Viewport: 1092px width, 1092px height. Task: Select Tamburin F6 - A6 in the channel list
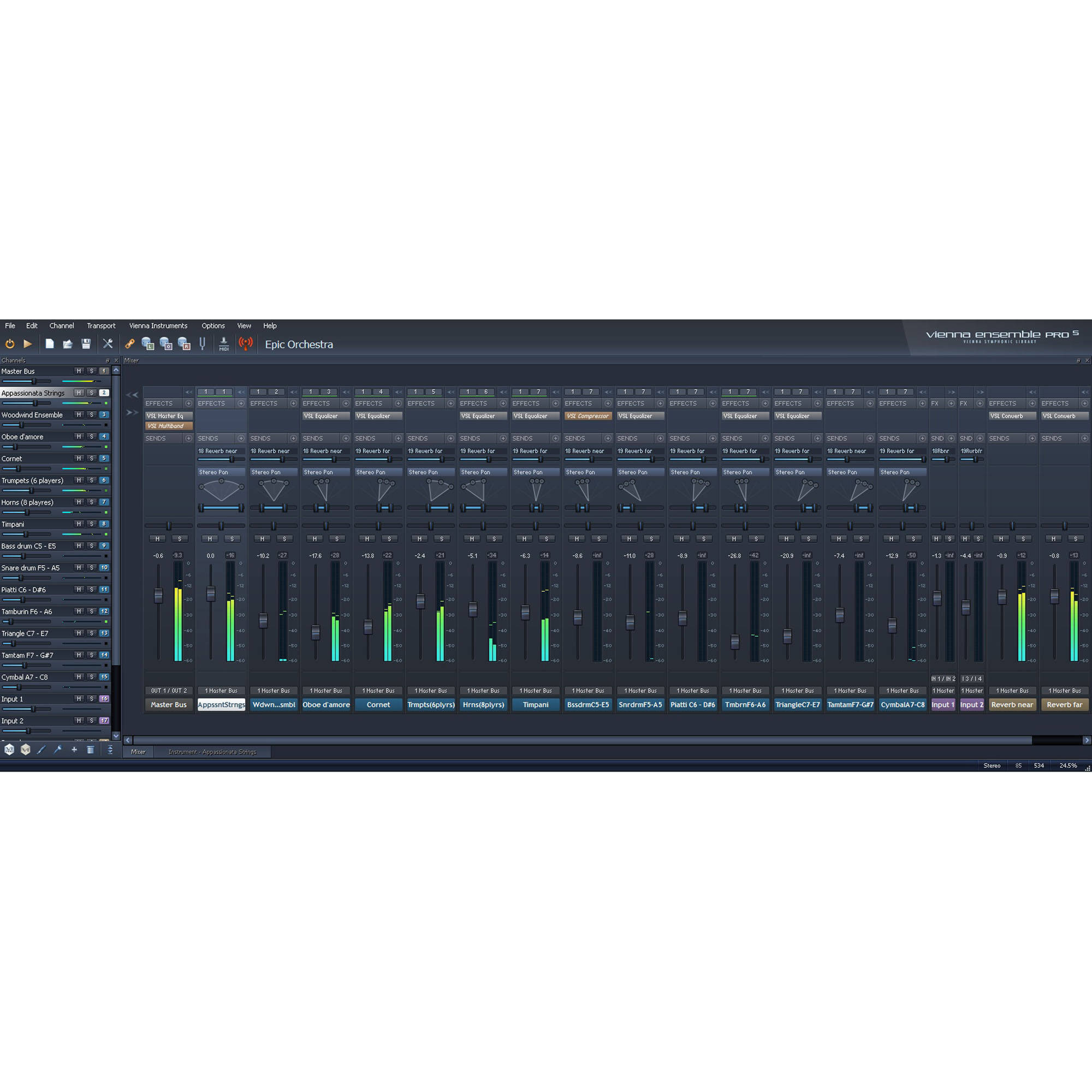[27, 612]
